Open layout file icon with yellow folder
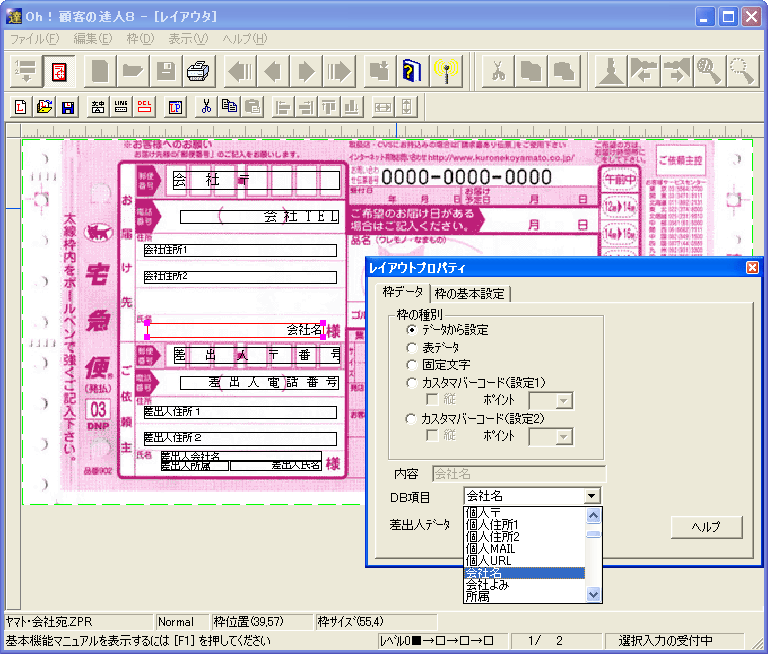 pos(45,106)
